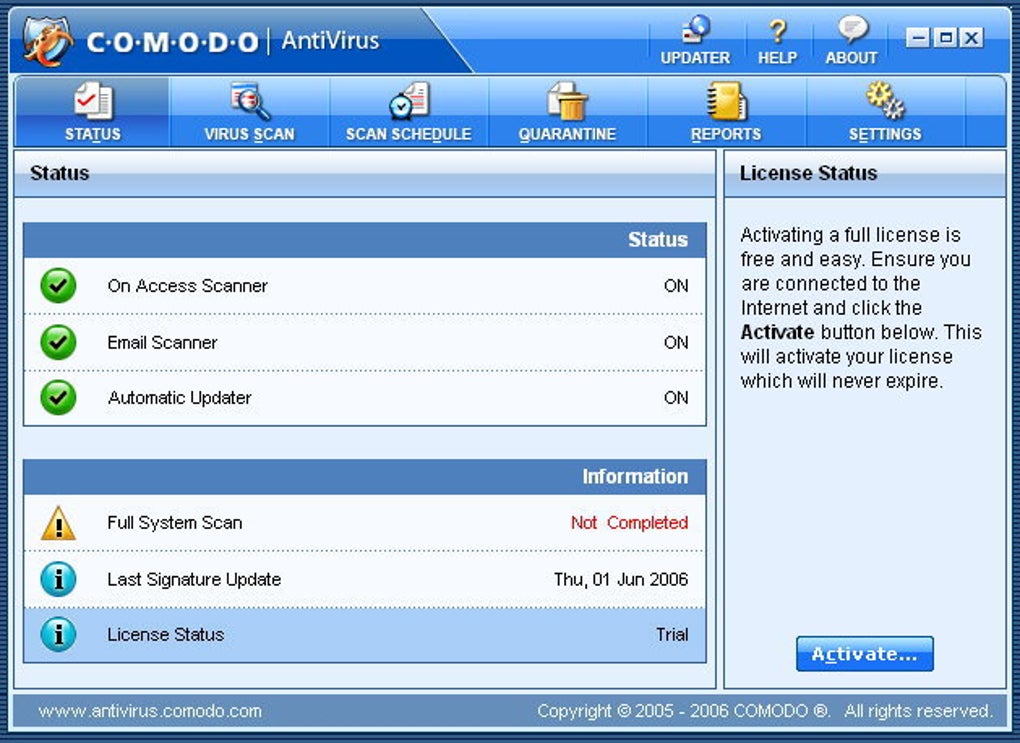The image size is (1020, 743).
Task: Click ON value for Email Scanner
Action: pos(676,342)
